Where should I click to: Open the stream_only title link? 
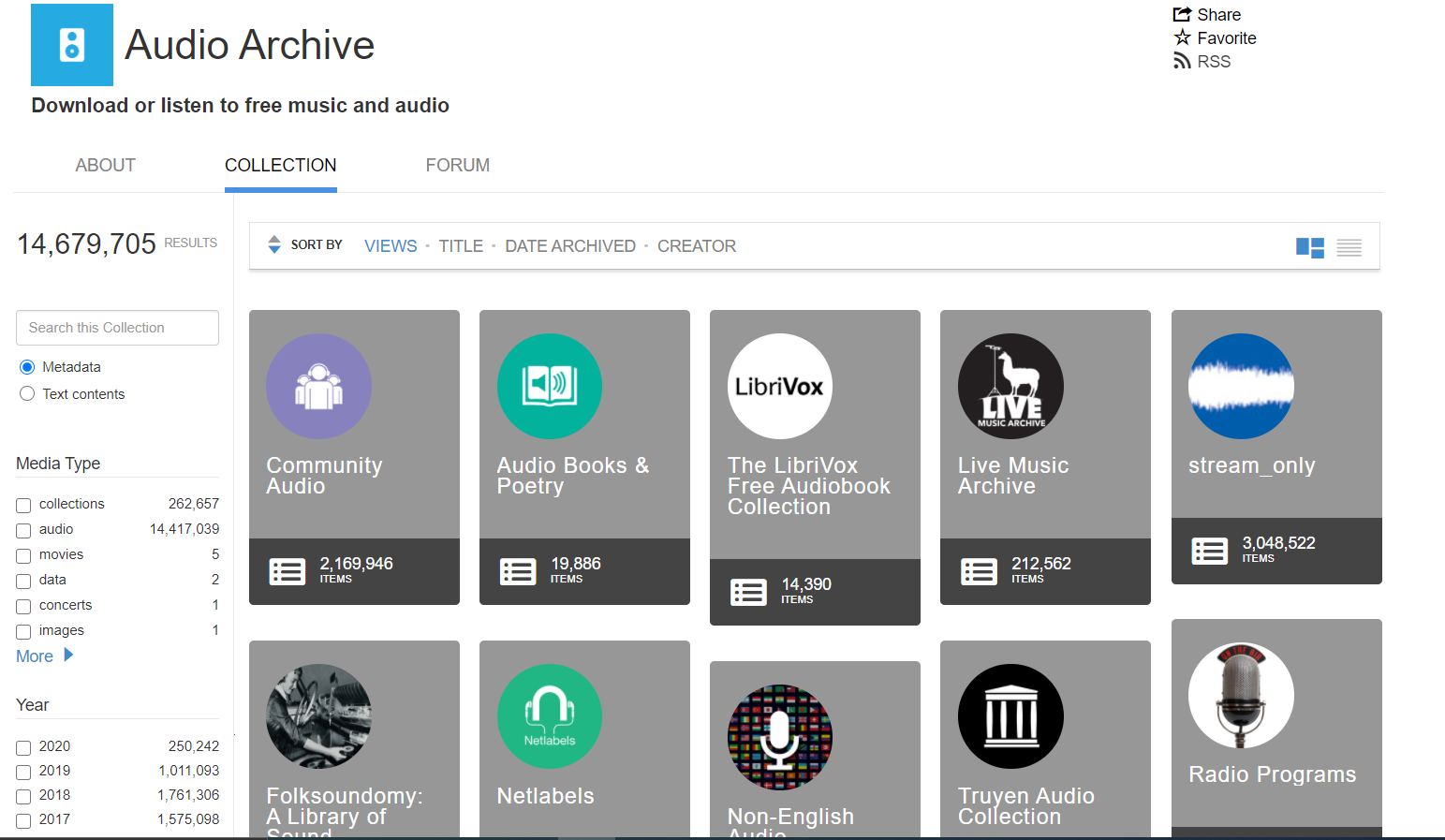[1251, 465]
